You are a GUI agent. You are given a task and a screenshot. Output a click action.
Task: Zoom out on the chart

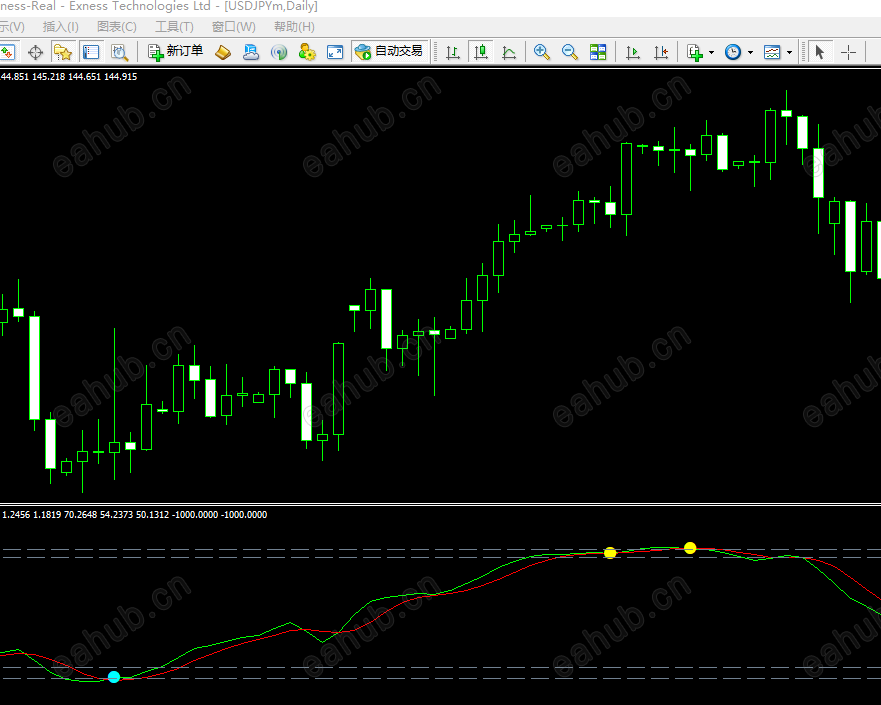click(570, 52)
